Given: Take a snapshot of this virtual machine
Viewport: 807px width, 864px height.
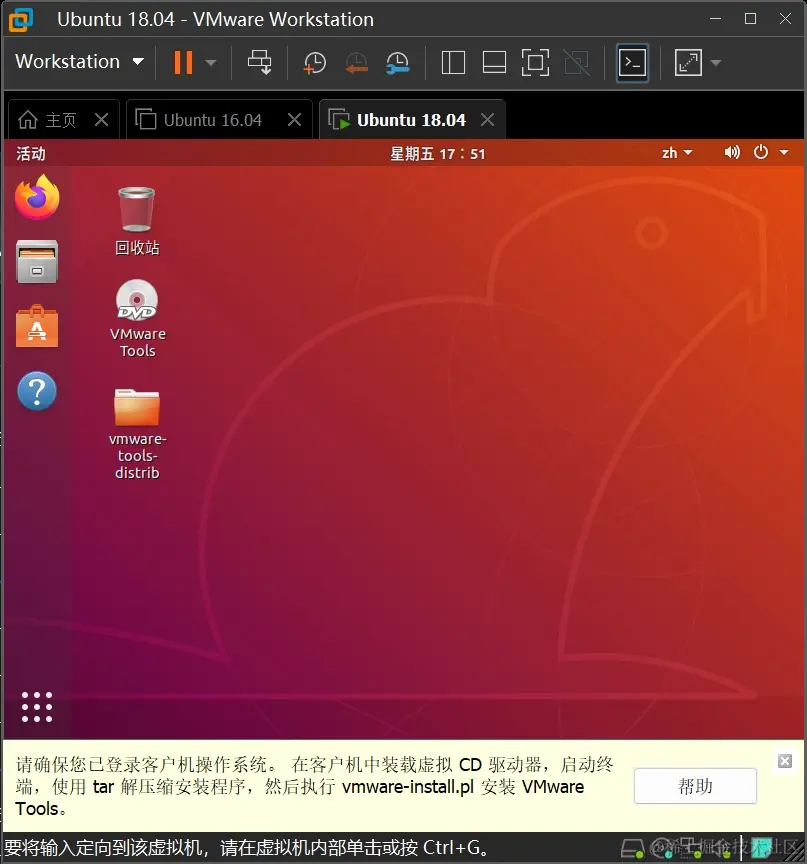Looking at the screenshot, I should [315, 63].
